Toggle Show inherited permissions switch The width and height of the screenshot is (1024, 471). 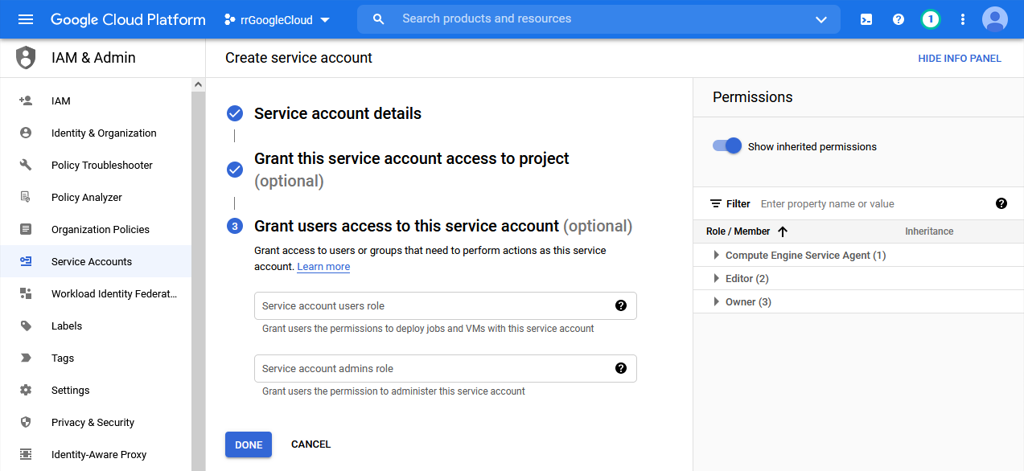[727, 146]
